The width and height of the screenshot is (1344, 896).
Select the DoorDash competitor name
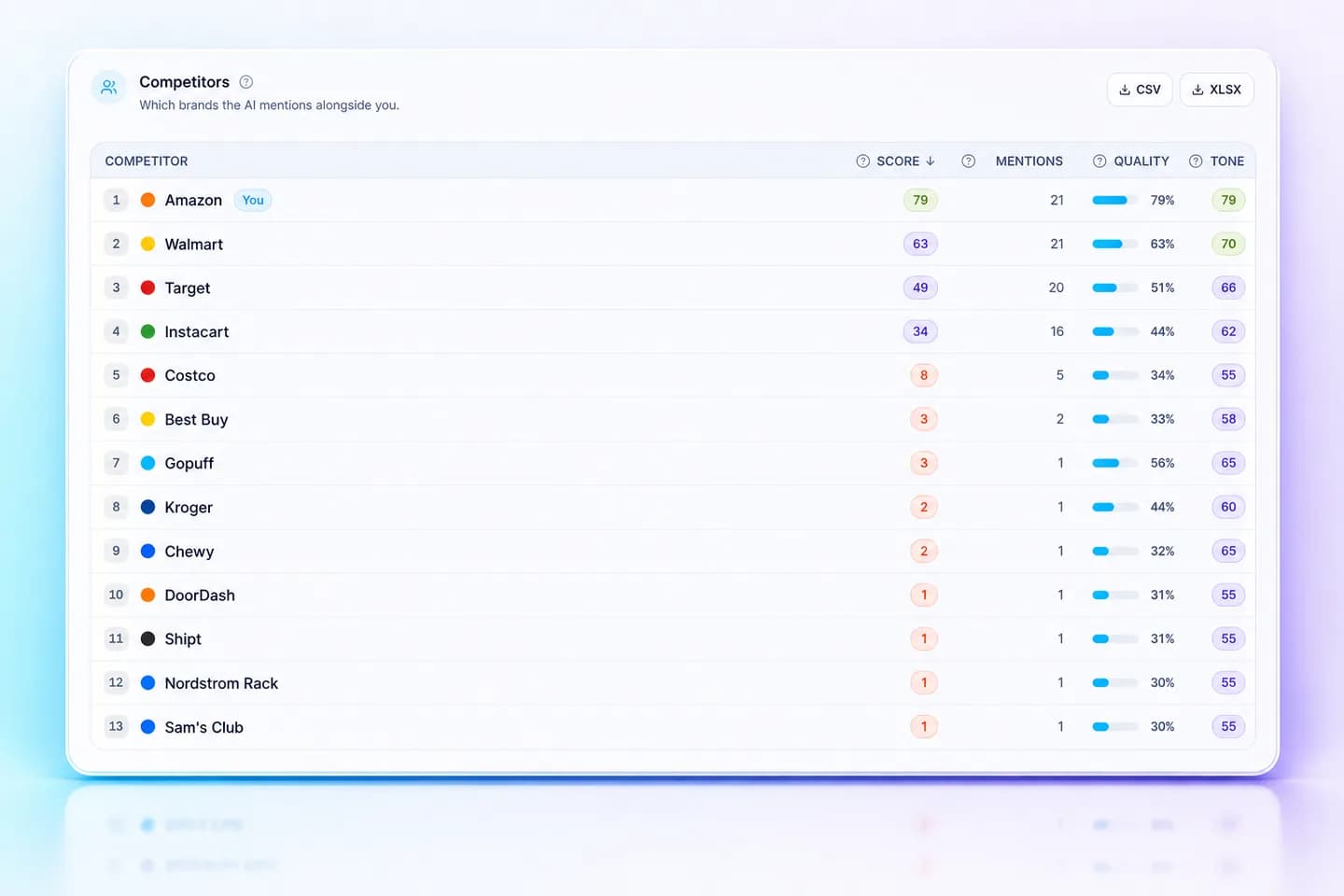click(200, 595)
